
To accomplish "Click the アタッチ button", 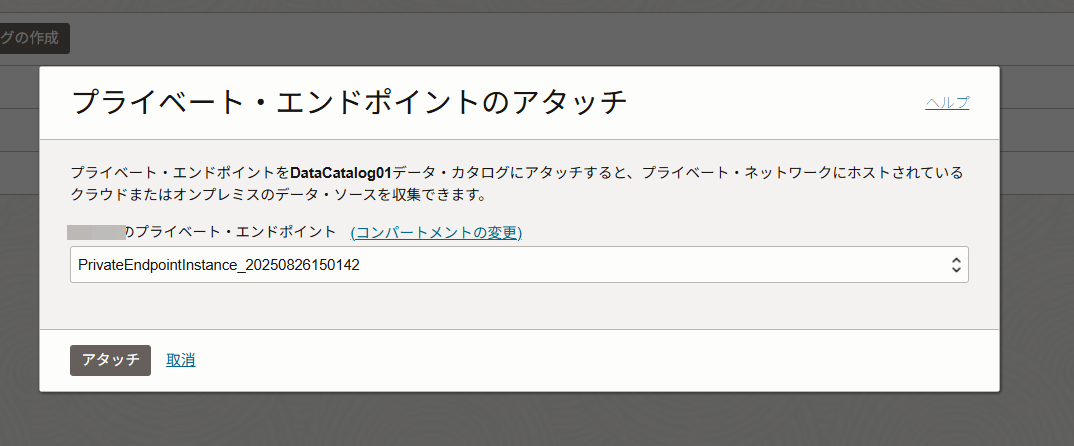I will tap(110, 360).
